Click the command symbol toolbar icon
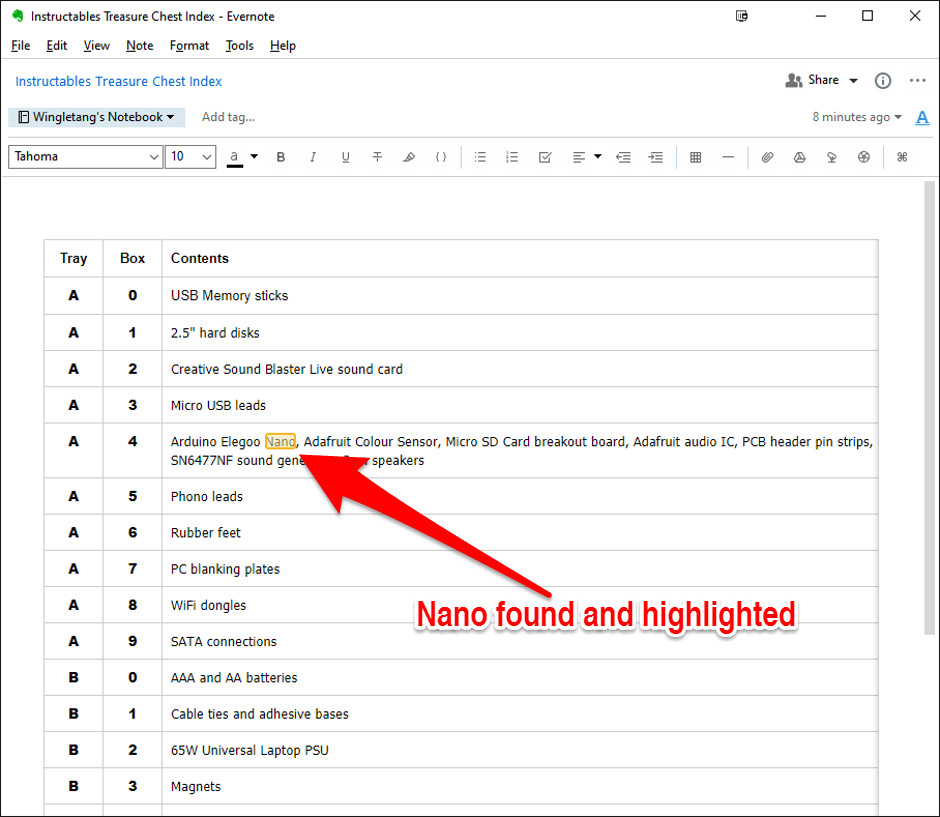940x817 pixels. 902,157
